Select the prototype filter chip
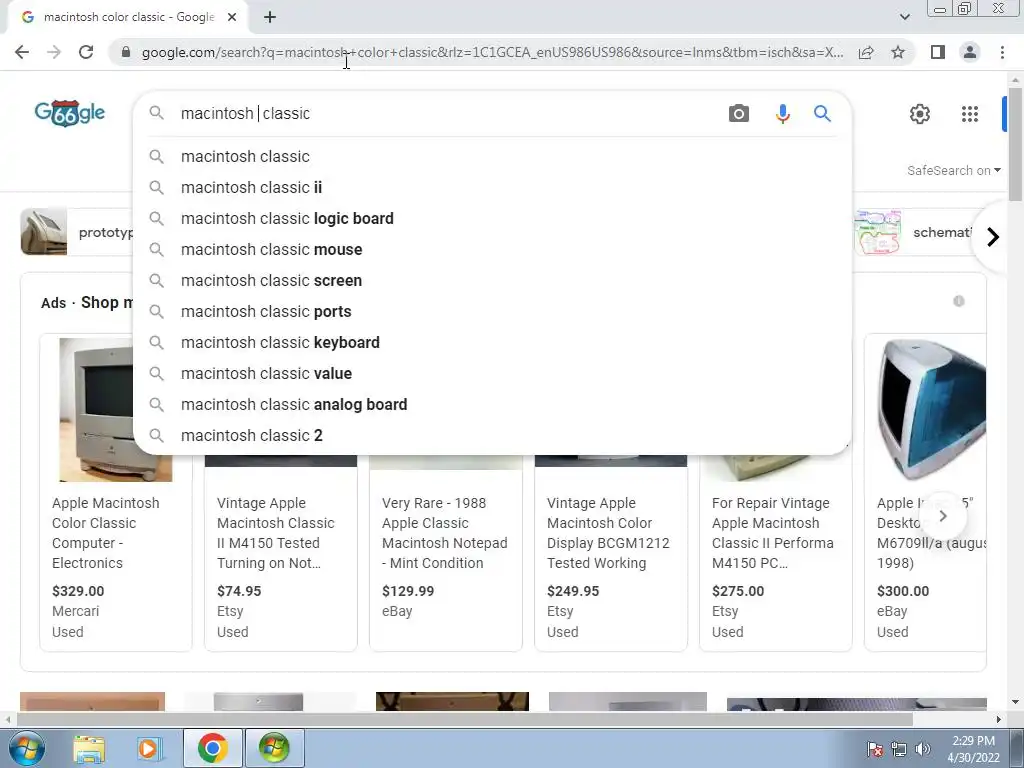 [77, 232]
